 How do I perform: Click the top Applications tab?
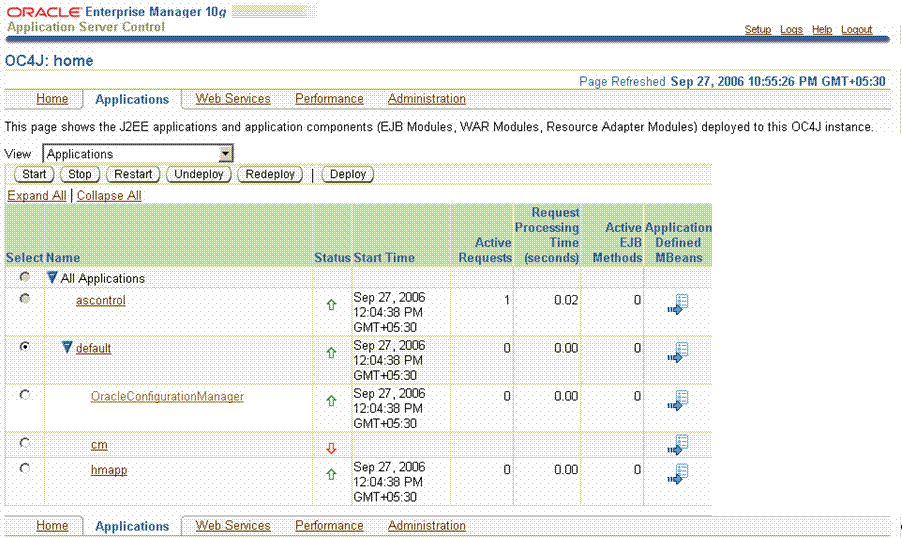point(132,100)
